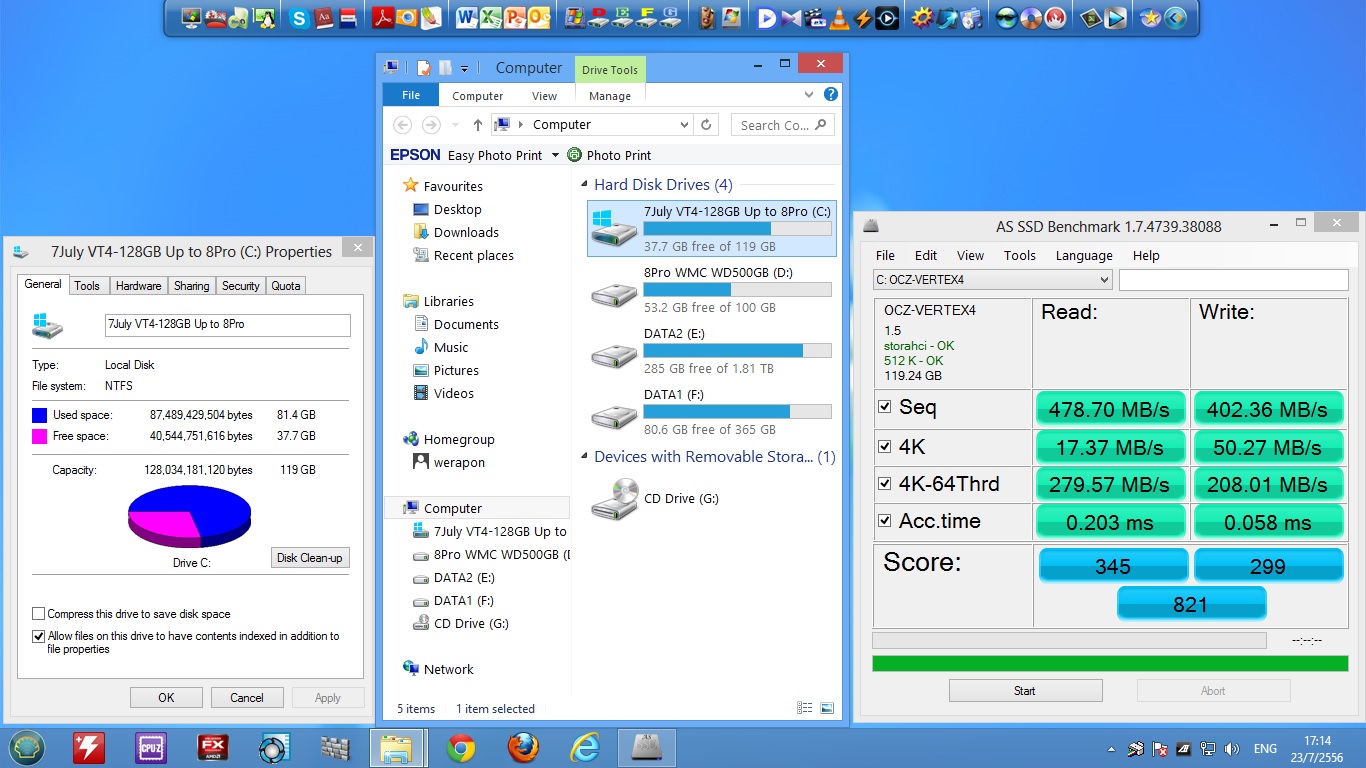This screenshot has width=1366, height=768.
Task: Toggle the 4K benchmark checkbox
Action: (884, 445)
